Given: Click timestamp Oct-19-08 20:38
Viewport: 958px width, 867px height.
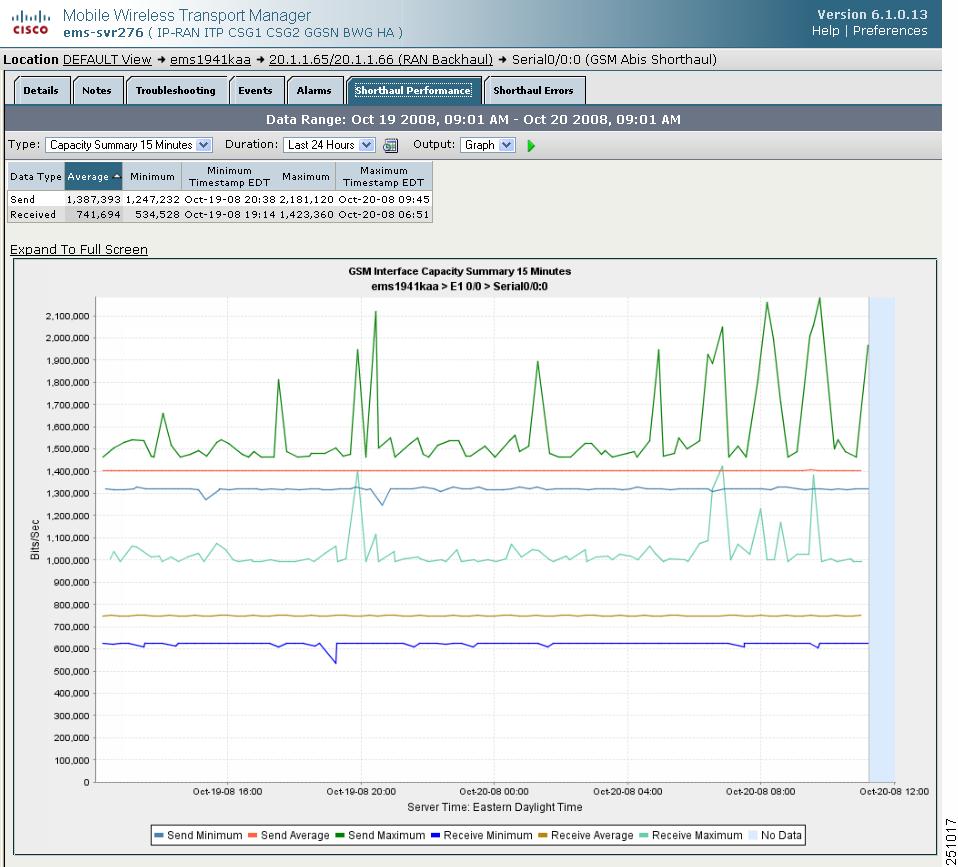Looking at the screenshot, I should [230, 199].
